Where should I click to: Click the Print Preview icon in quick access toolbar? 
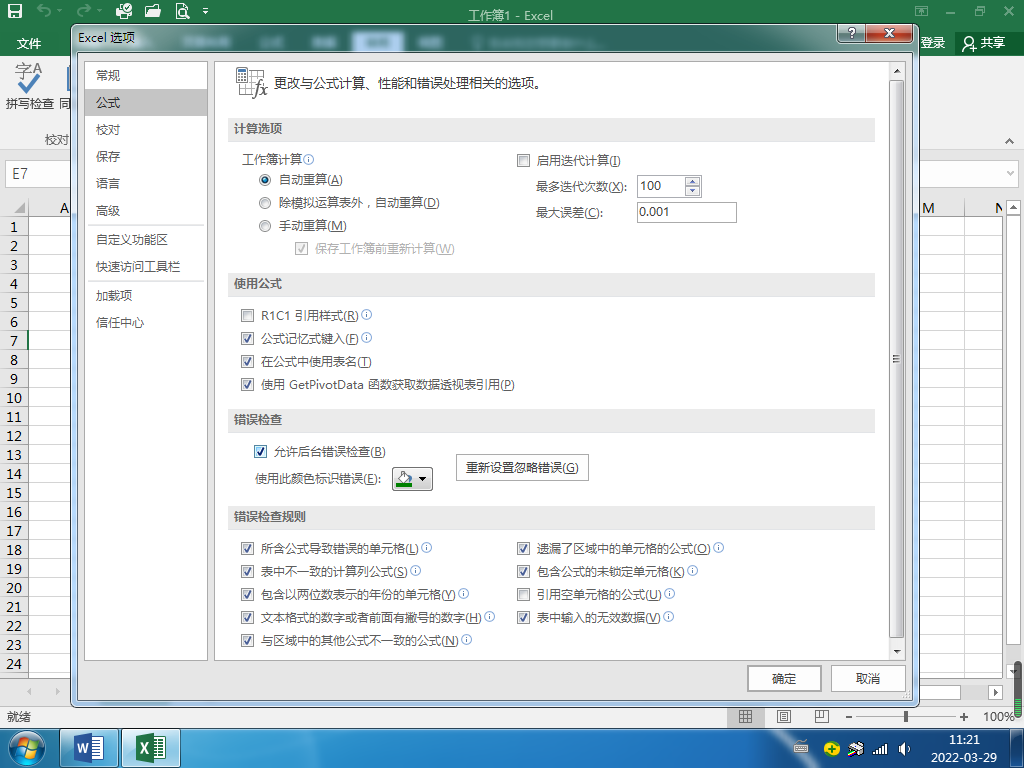[x=182, y=11]
